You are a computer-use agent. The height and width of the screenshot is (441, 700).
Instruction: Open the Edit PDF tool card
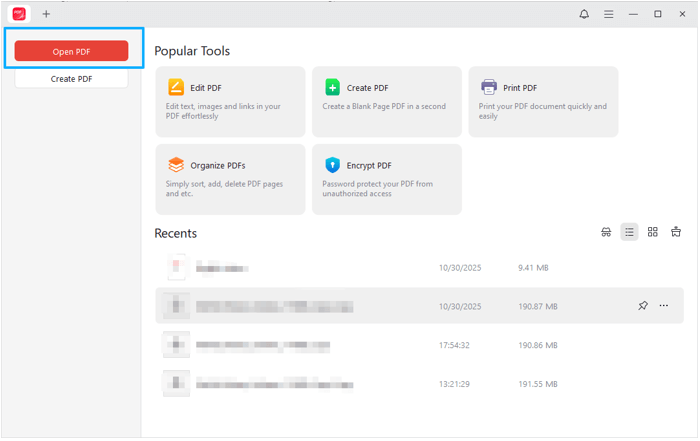click(x=230, y=102)
